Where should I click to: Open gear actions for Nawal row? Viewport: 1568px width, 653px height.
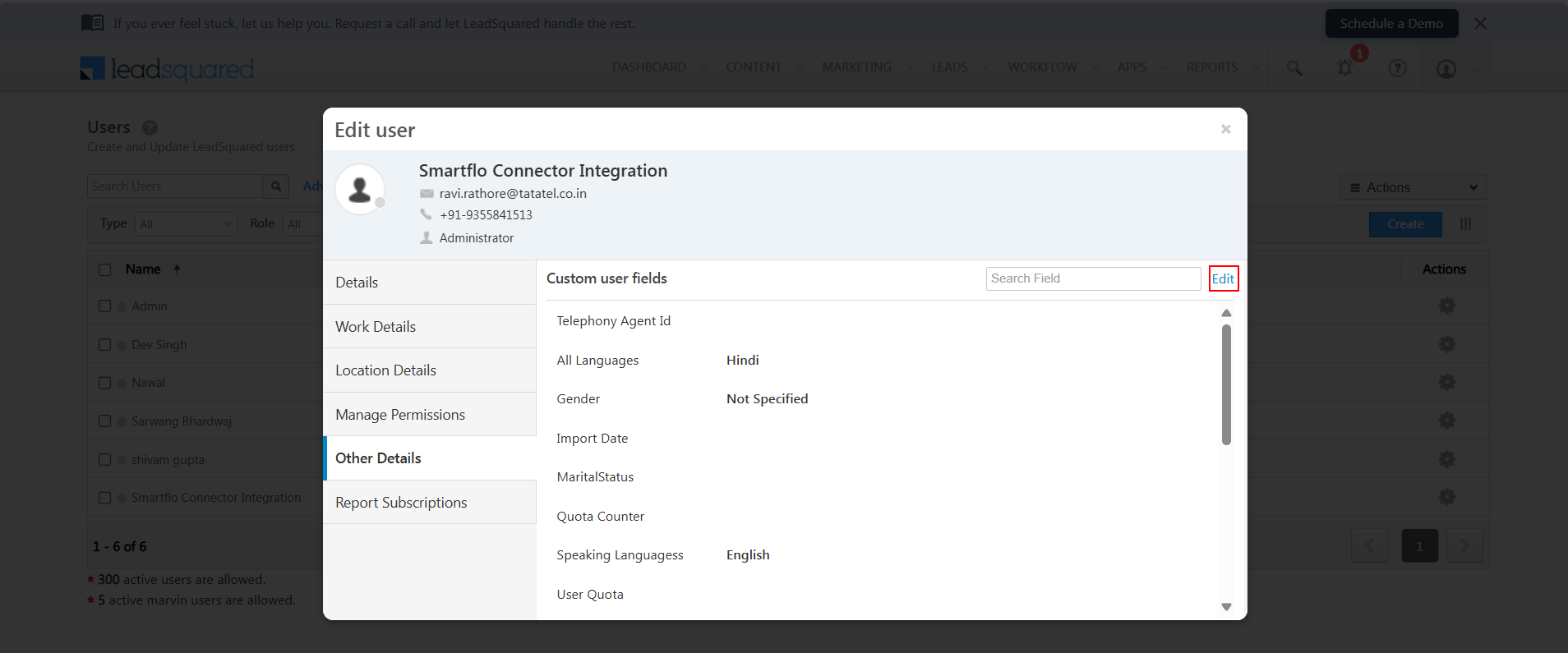pos(1446,382)
